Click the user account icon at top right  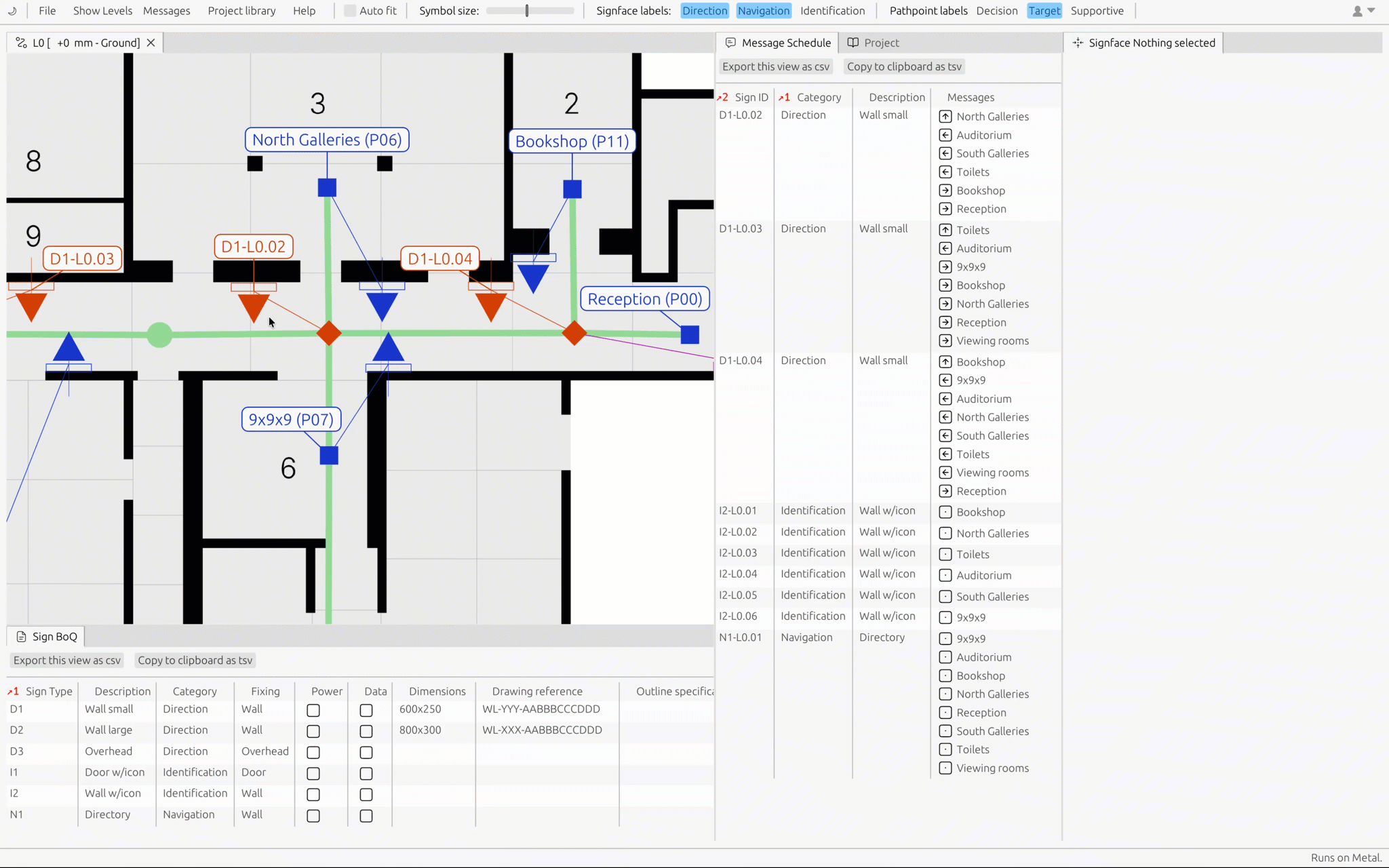coord(1357,11)
